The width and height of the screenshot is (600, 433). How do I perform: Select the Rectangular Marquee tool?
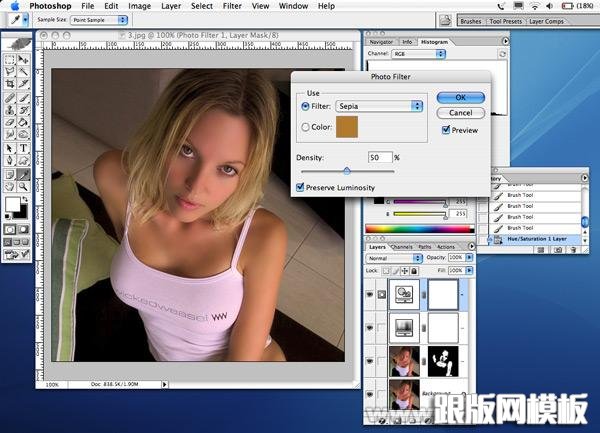click(x=10, y=59)
